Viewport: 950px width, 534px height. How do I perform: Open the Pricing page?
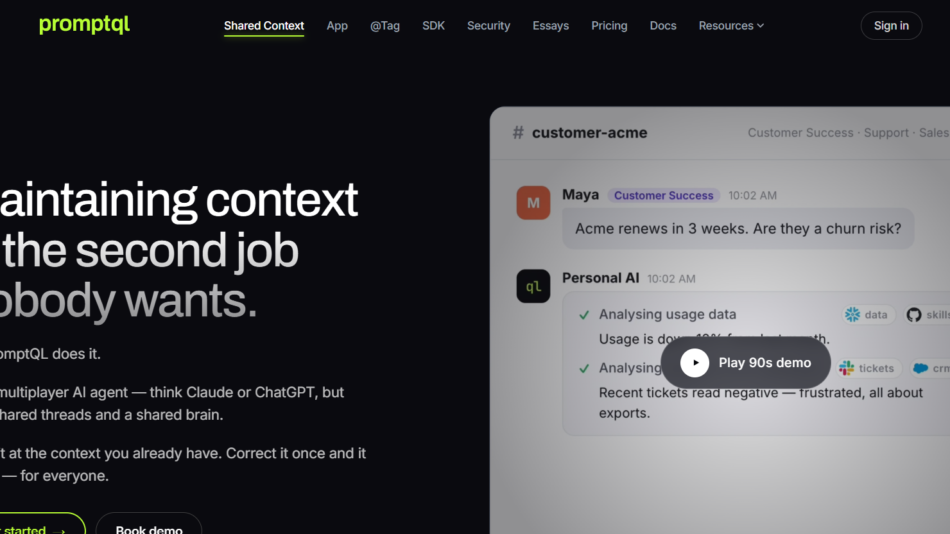point(609,25)
